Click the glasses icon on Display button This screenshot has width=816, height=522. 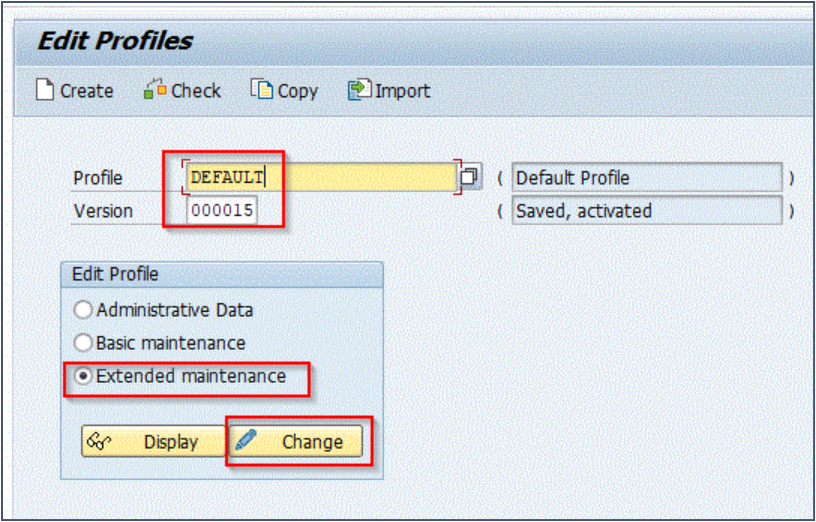[99, 441]
